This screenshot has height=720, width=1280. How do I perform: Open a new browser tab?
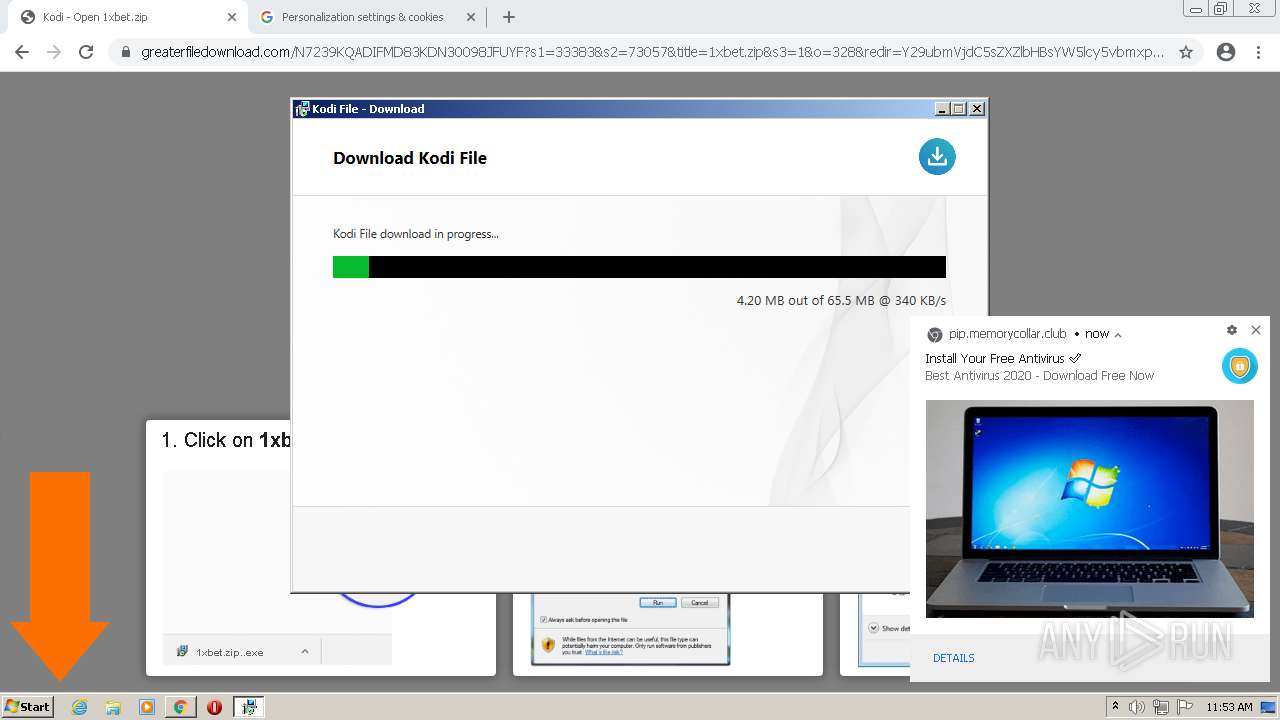(509, 17)
